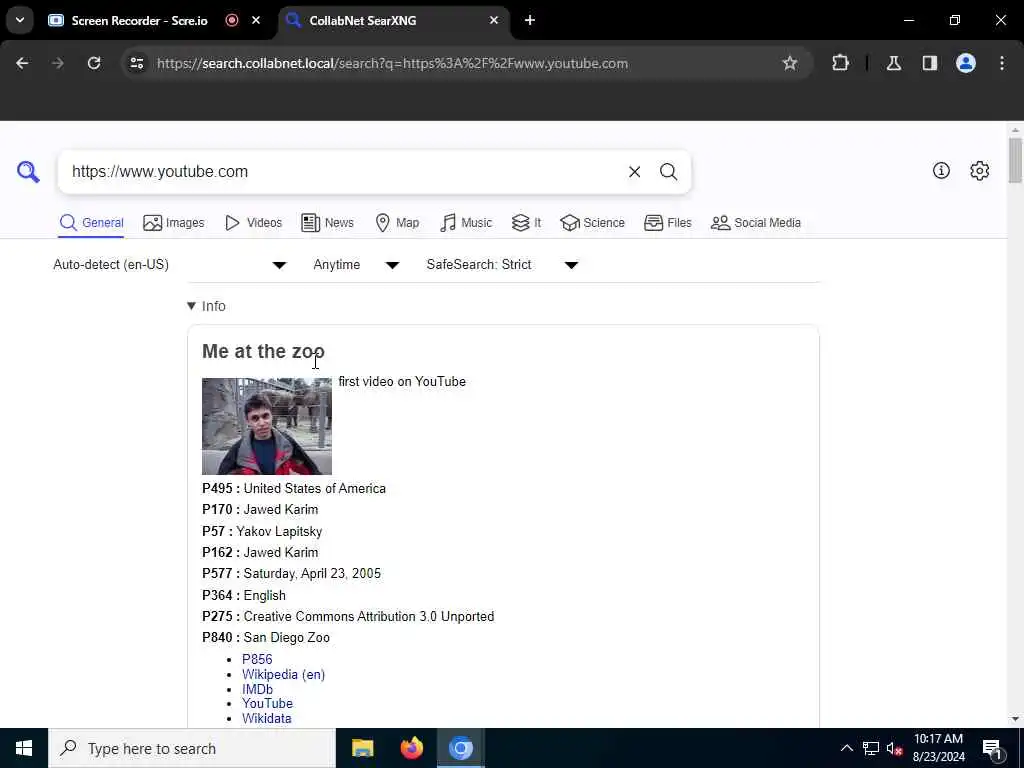Click 'Creative Commons Attribution 3.0 Unported' text
The image size is (1024, 768).
pyautogui.click(x=369, y=616)
